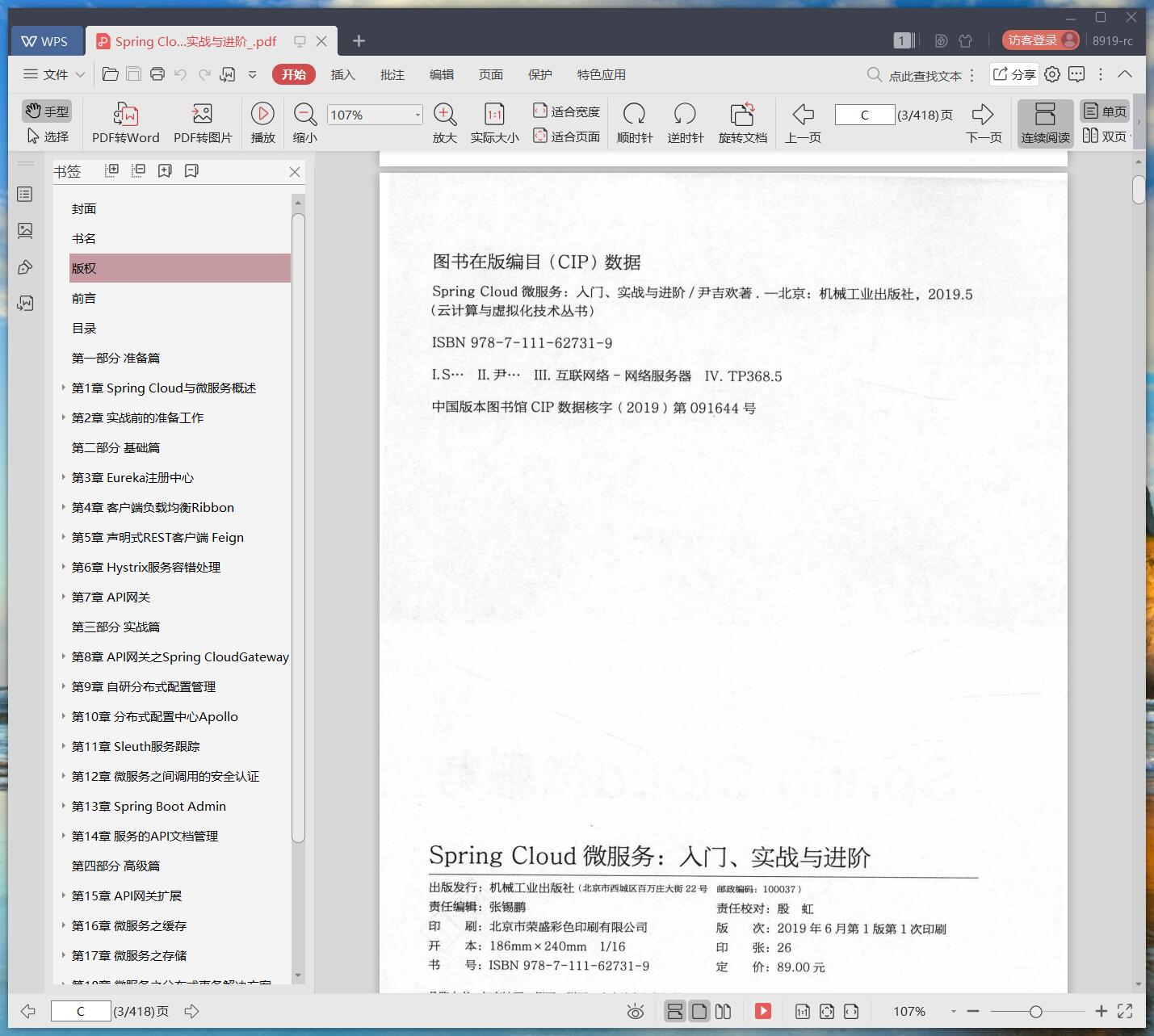Click the 分享 share button
This screenshot has width=1154, height=1036.
[1013, 74]
